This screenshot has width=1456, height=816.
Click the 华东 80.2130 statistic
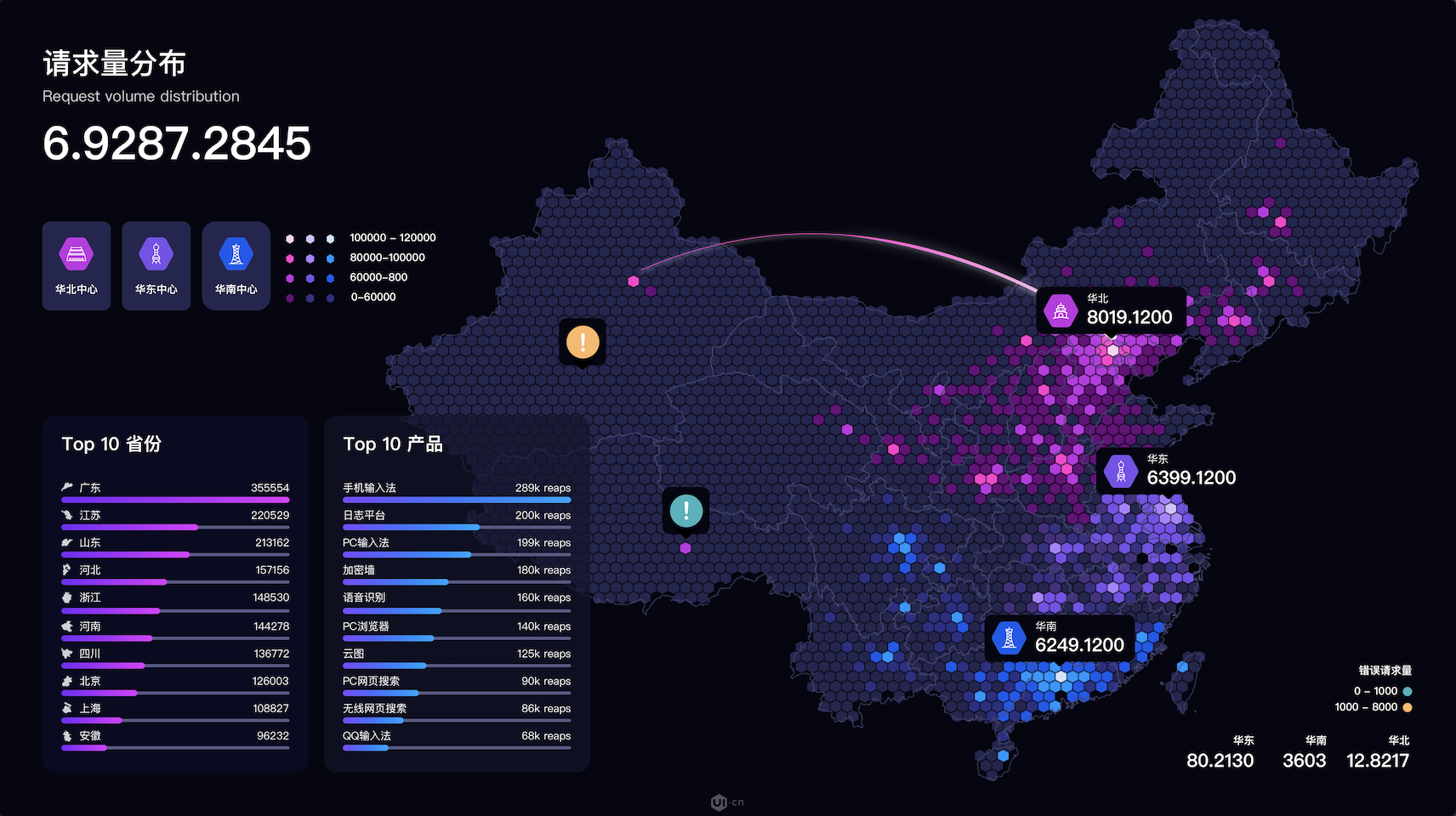(1220, 761)
